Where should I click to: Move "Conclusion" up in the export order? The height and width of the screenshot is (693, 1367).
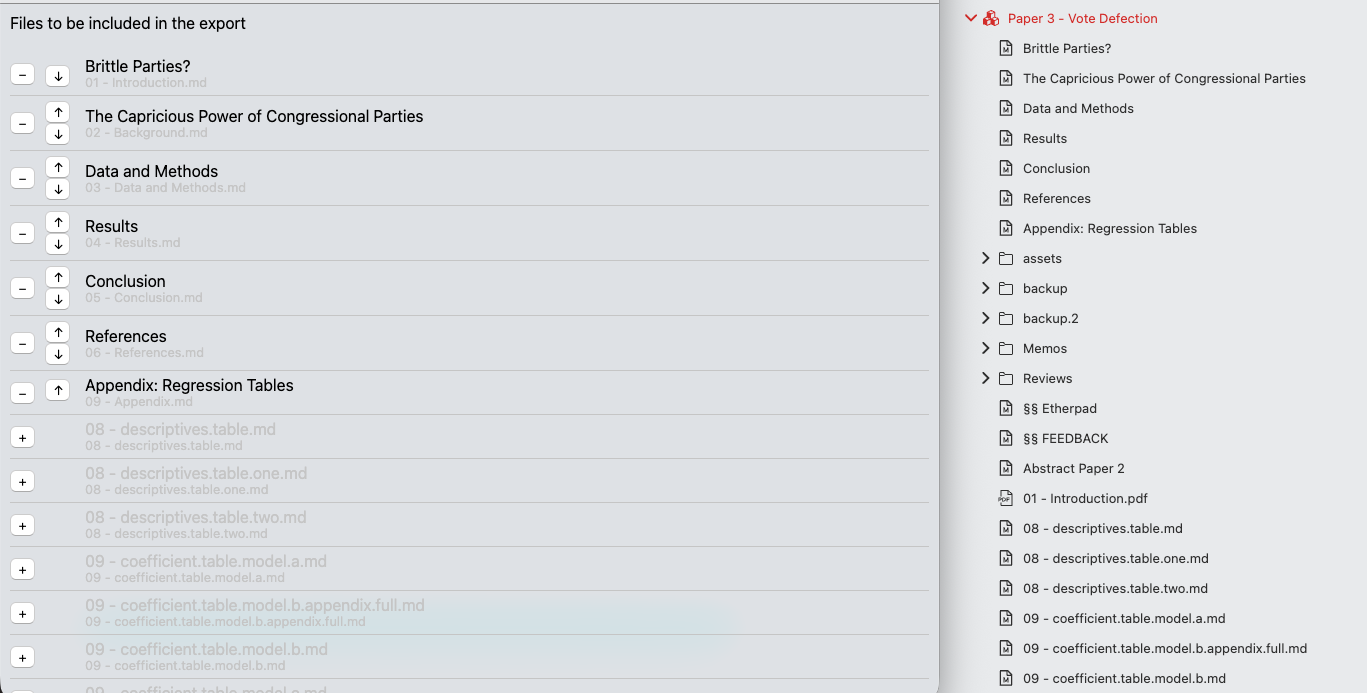tap(57, 278)
